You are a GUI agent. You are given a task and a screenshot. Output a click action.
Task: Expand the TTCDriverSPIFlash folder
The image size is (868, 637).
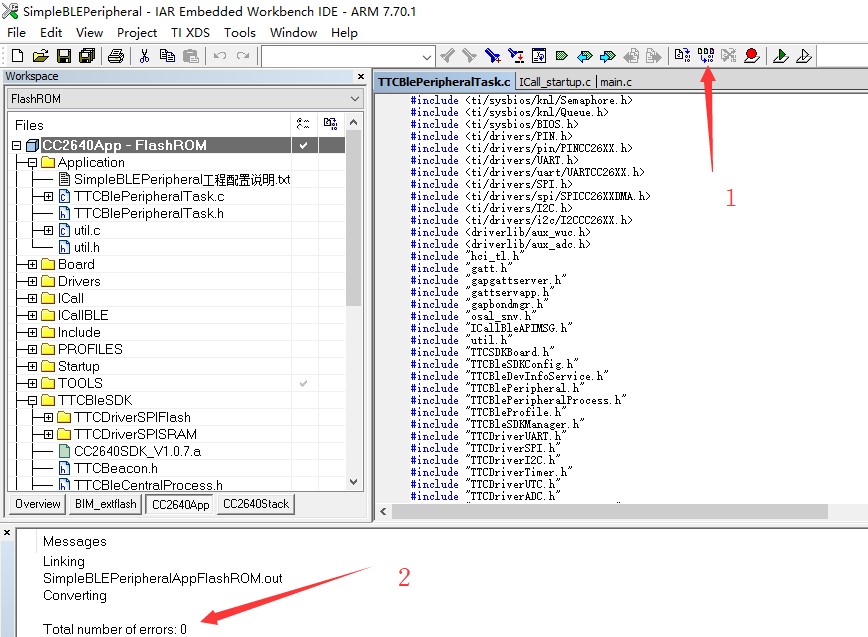click(x=49, y=418)
